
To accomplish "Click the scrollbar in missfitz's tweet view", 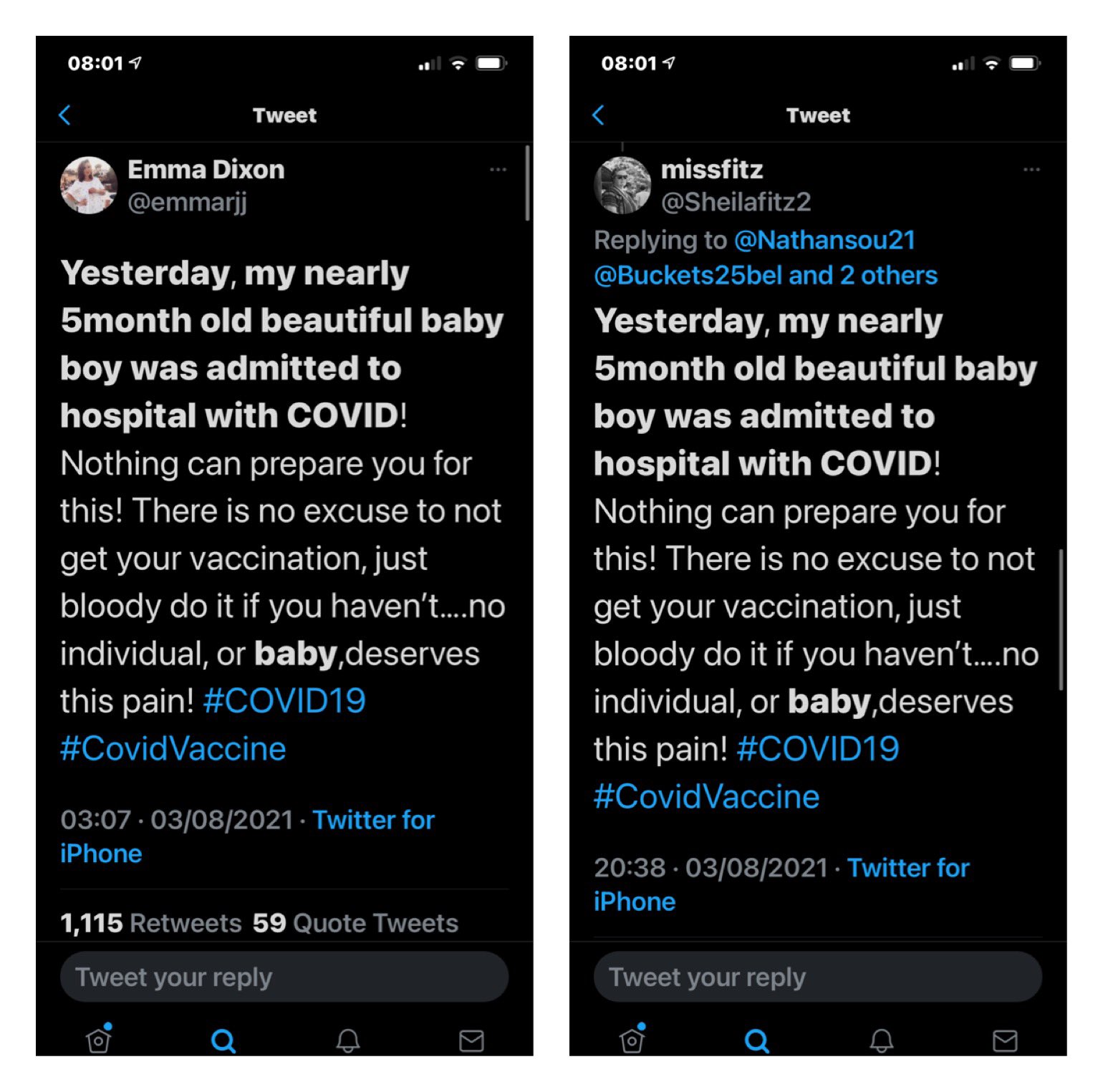I will click(x=1061, y=619).
